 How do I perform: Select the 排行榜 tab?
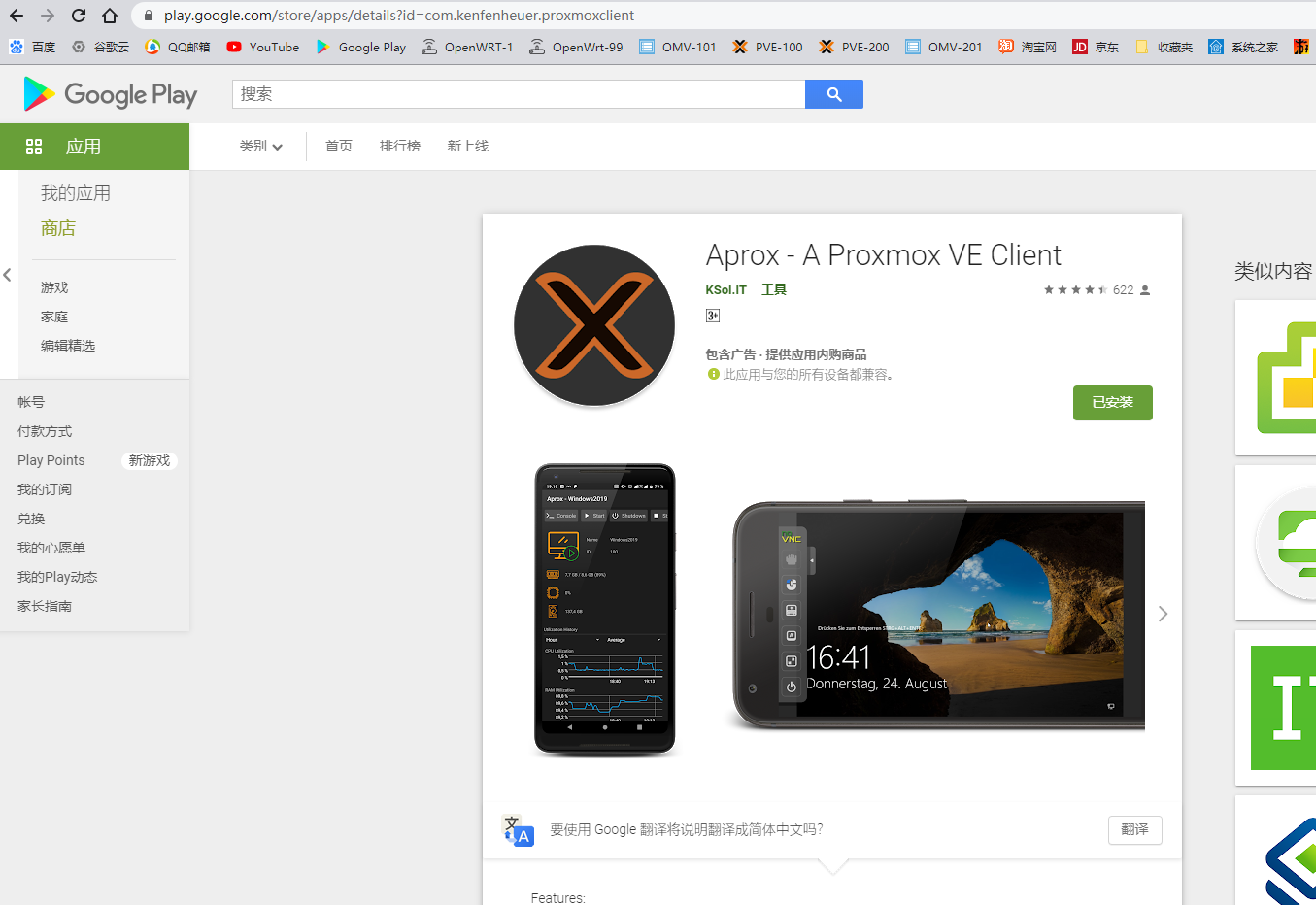coord(400,146)
